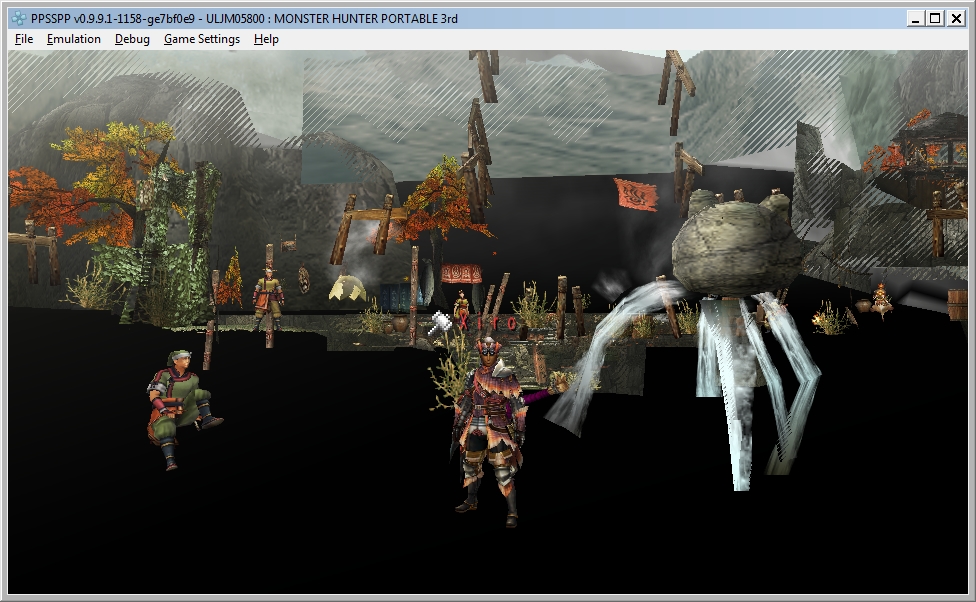The height and width of the screenshot is (602, 976).
Task: Expand the Game Settings menu
Action: 202,39
